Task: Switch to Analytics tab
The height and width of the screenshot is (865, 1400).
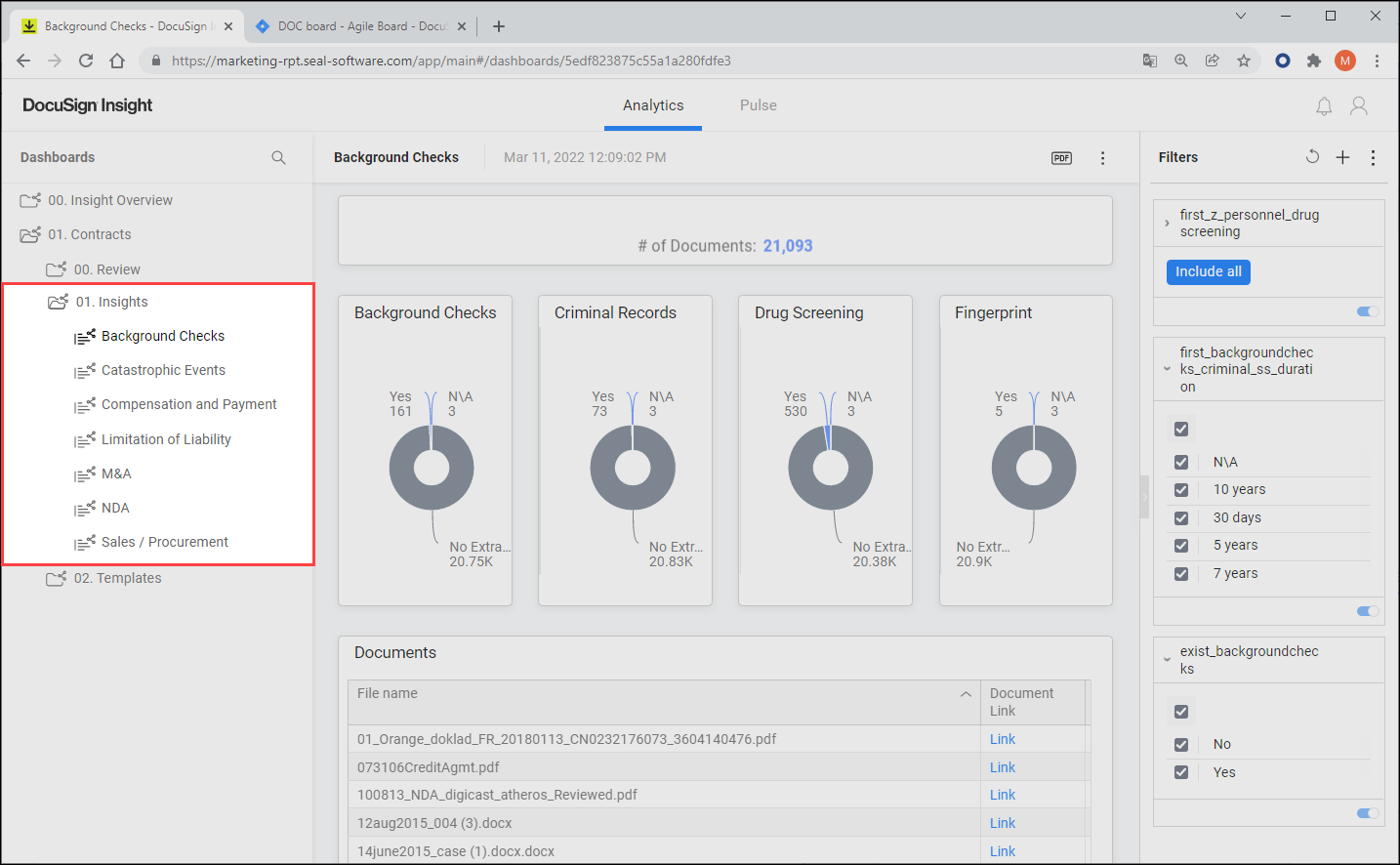Action: coord(653,105)
